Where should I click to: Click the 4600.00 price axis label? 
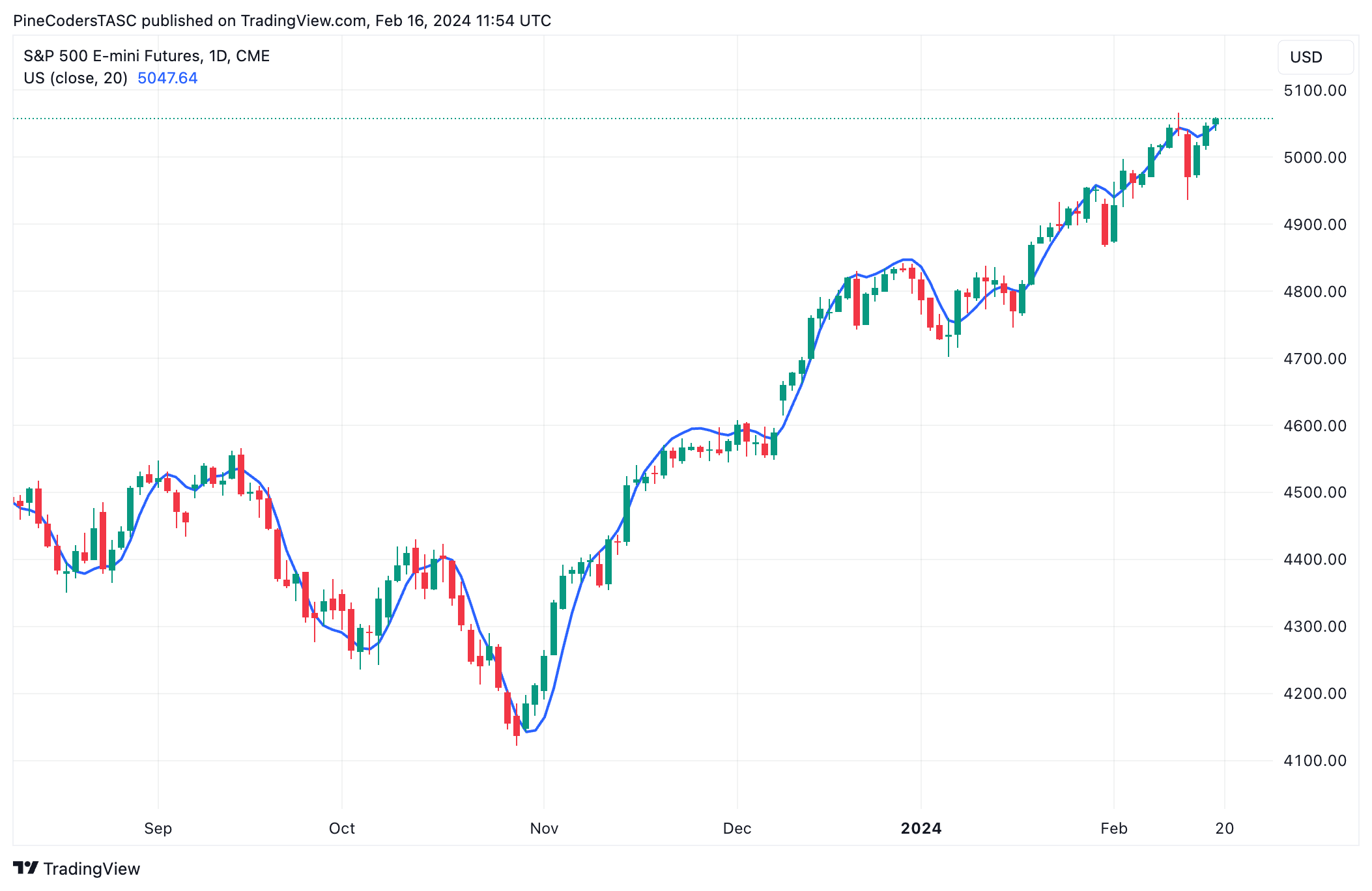(1315, 426)
